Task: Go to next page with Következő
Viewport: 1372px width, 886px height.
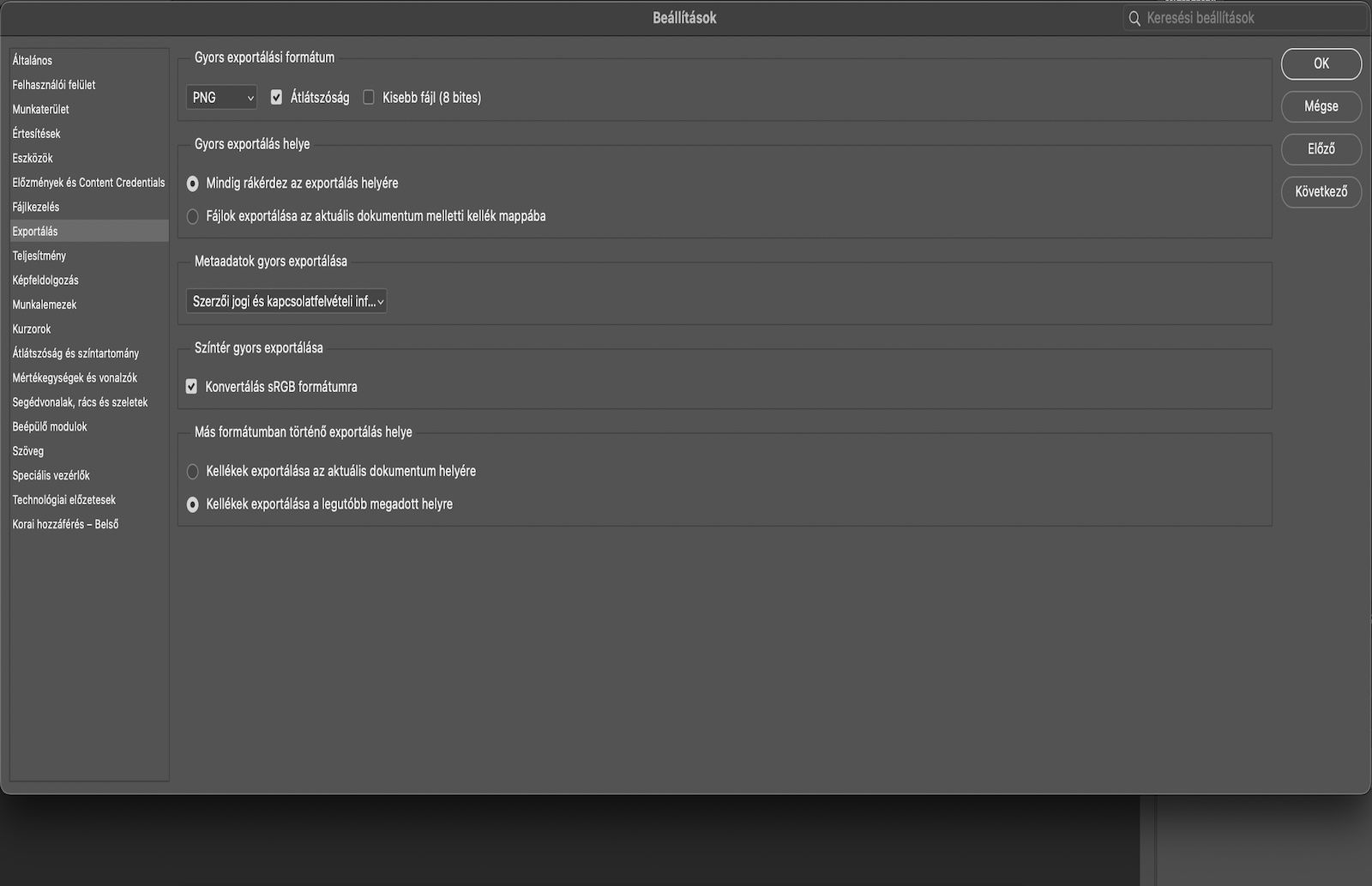Action: tap(1321, 192)
